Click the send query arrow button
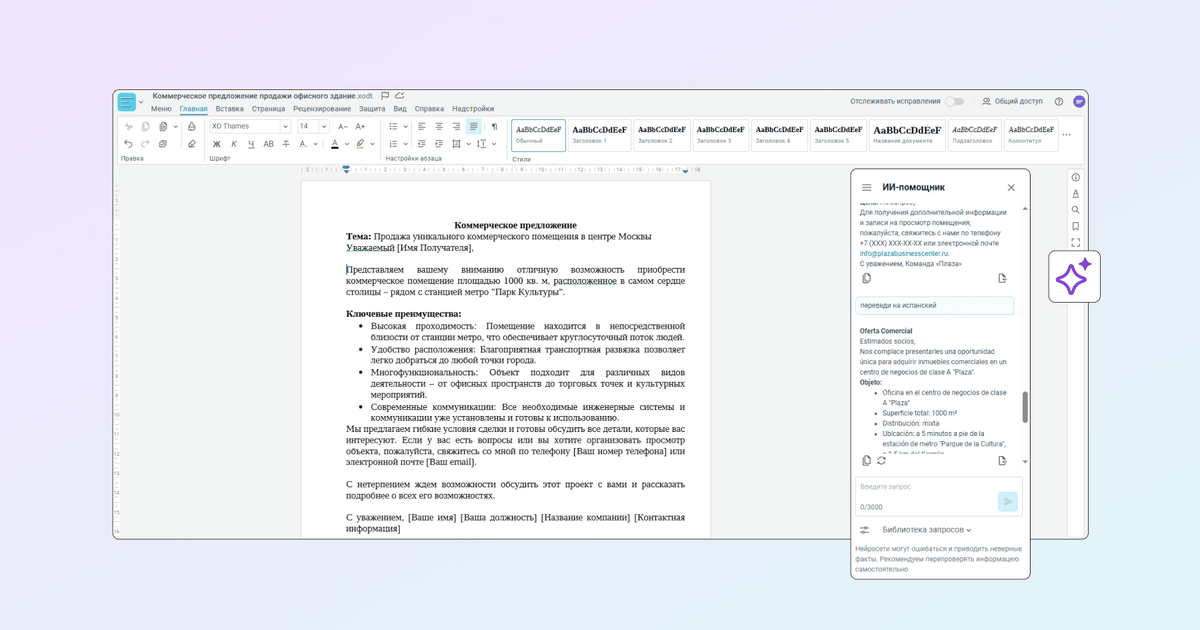Viewport: 1200px width, 630px height. 1007,502
